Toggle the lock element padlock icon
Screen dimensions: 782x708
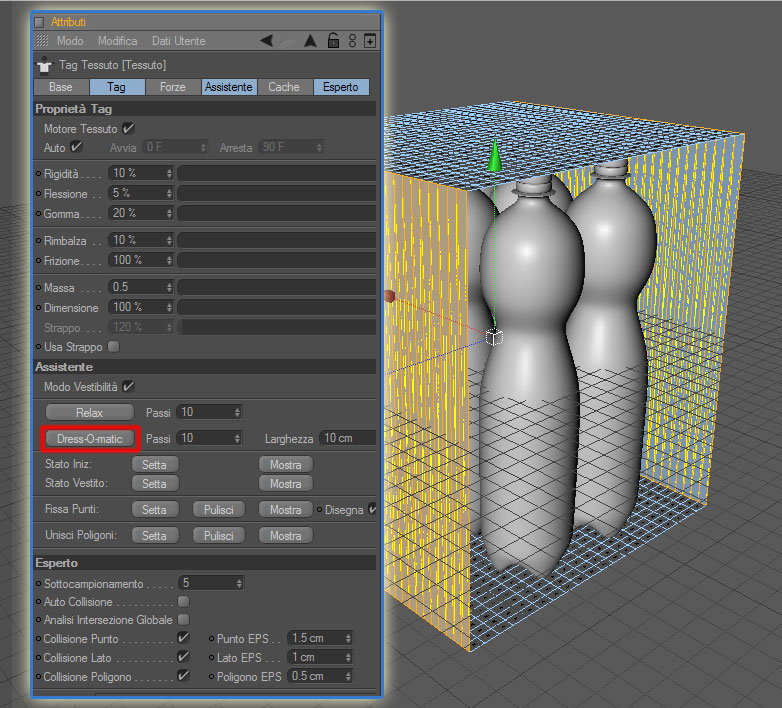tap(333, 40)
